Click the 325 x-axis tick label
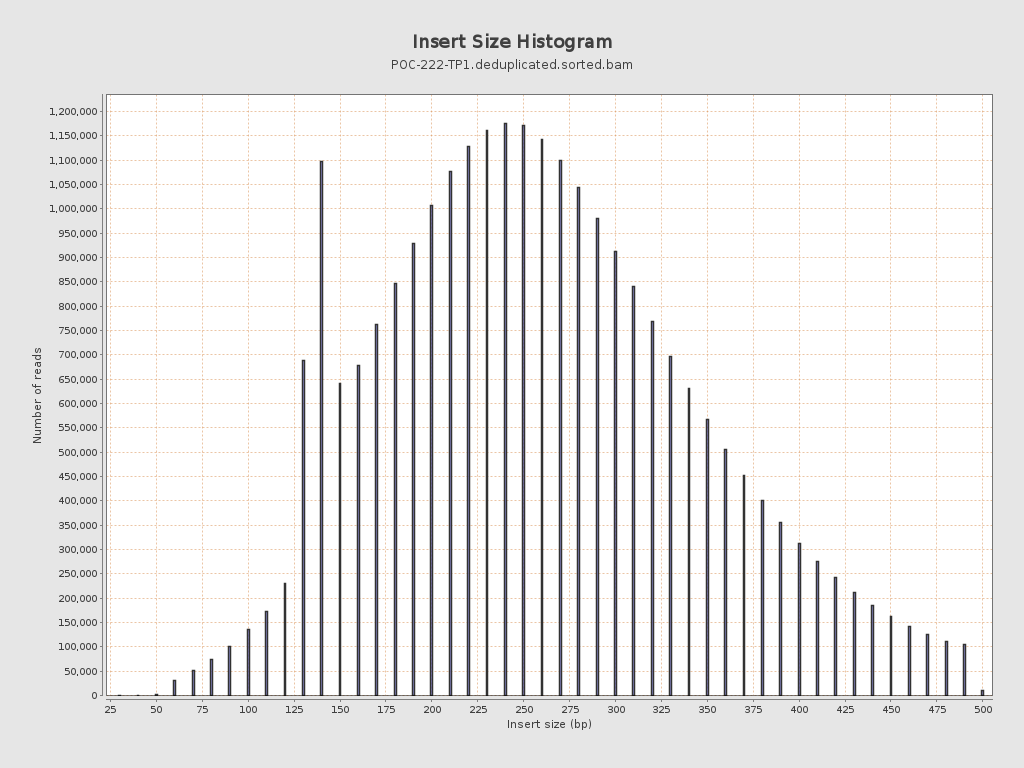The image size is (1024, 768). [x=662, y=709]
